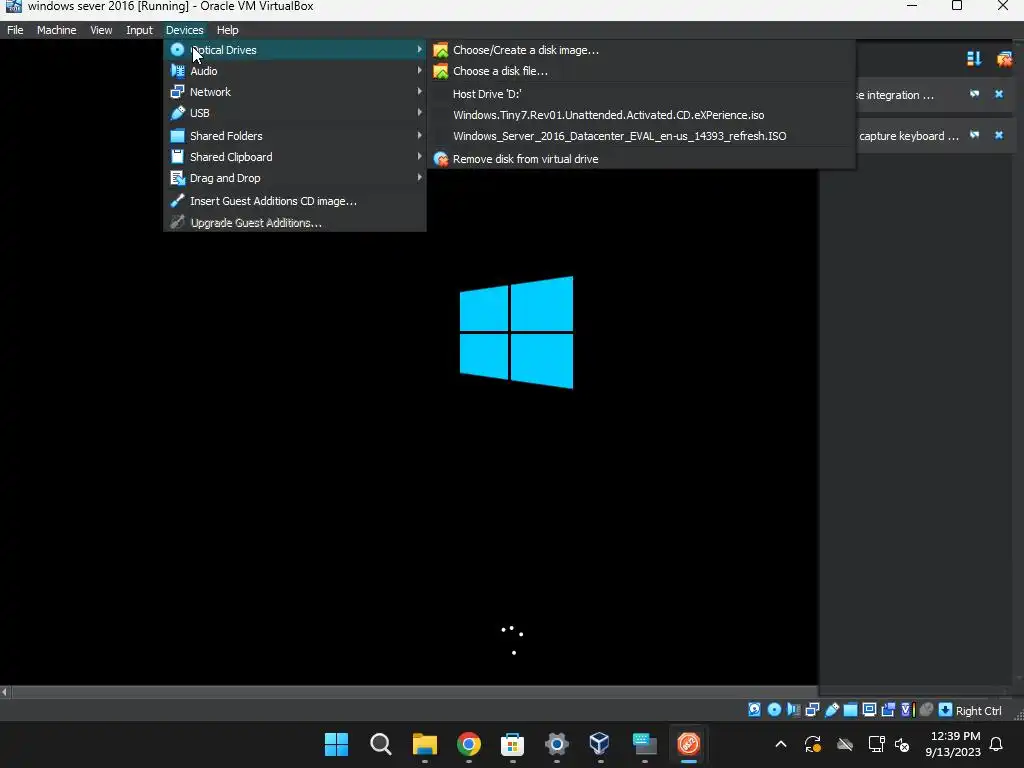Viewport: 1024px width, 768px height.
Task: Click the notification sort/filter icon
Action: (974, 59)
